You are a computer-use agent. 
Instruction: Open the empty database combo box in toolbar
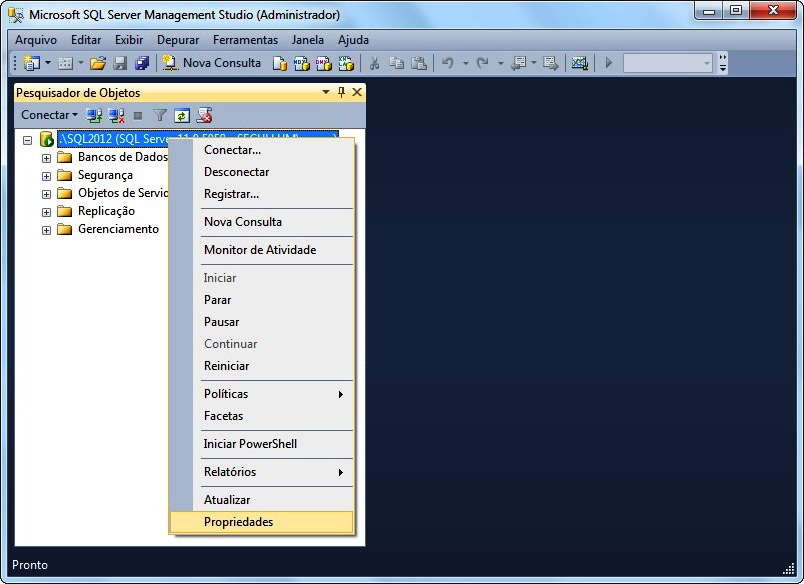(667, 63)
